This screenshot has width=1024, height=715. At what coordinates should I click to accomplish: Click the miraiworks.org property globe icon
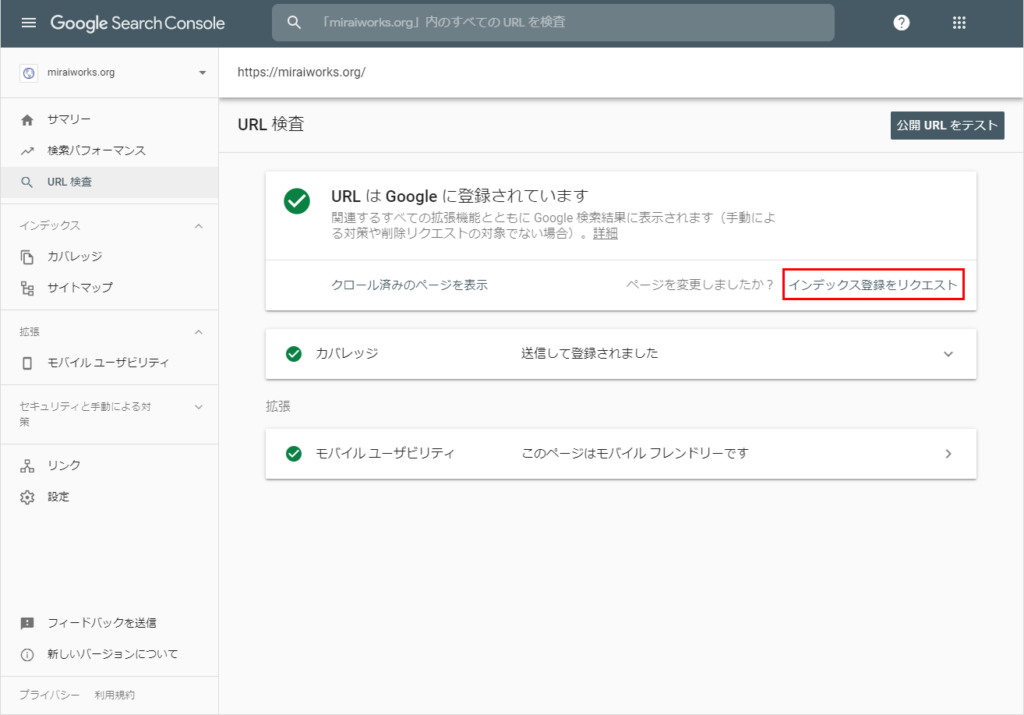tap(29, 73)
